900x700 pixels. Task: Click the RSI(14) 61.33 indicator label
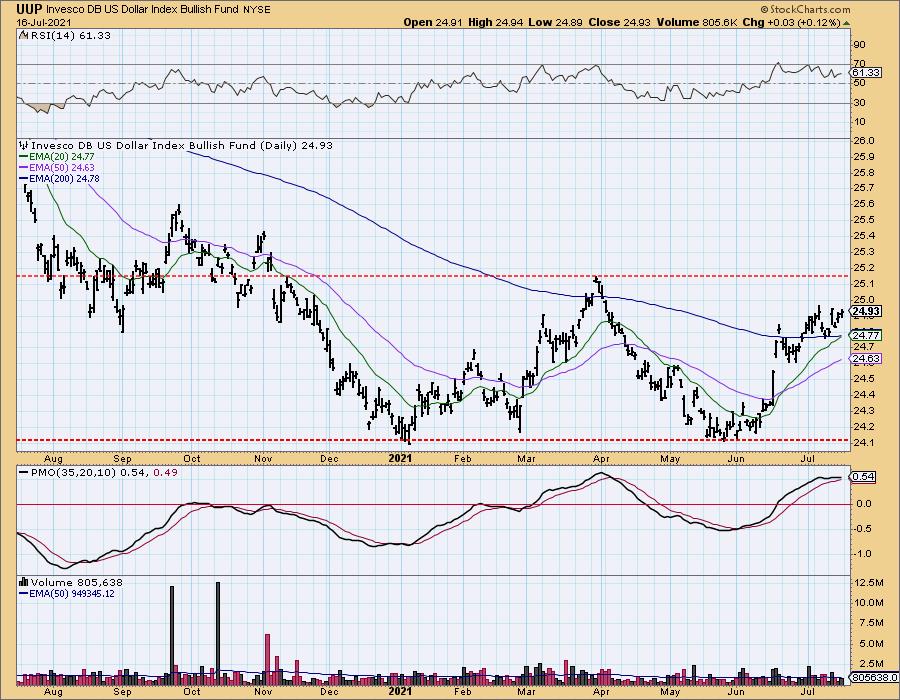(x=69, y=36)
